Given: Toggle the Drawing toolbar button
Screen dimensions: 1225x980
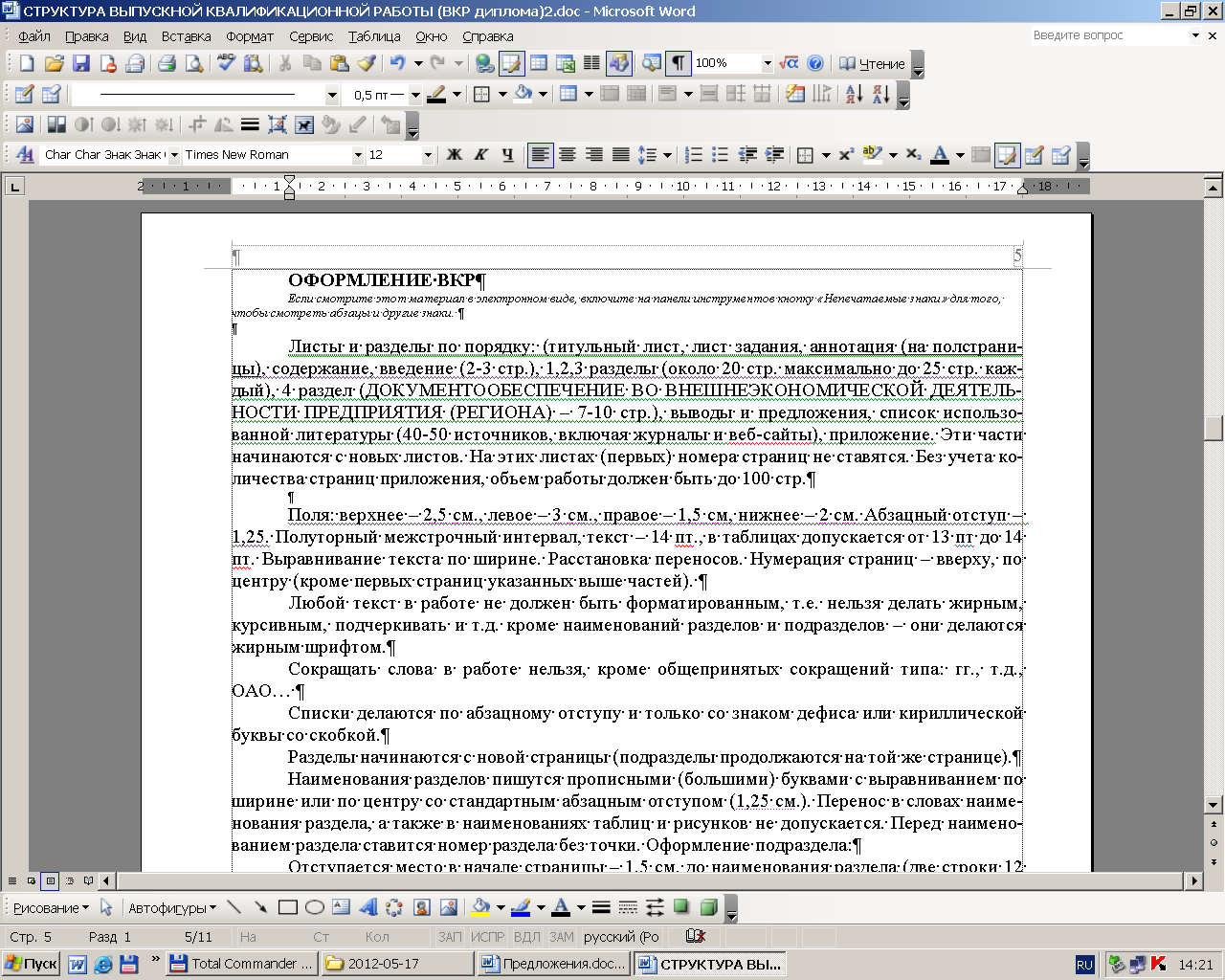Looking at the screenshot, I should [x=619, y=64].
